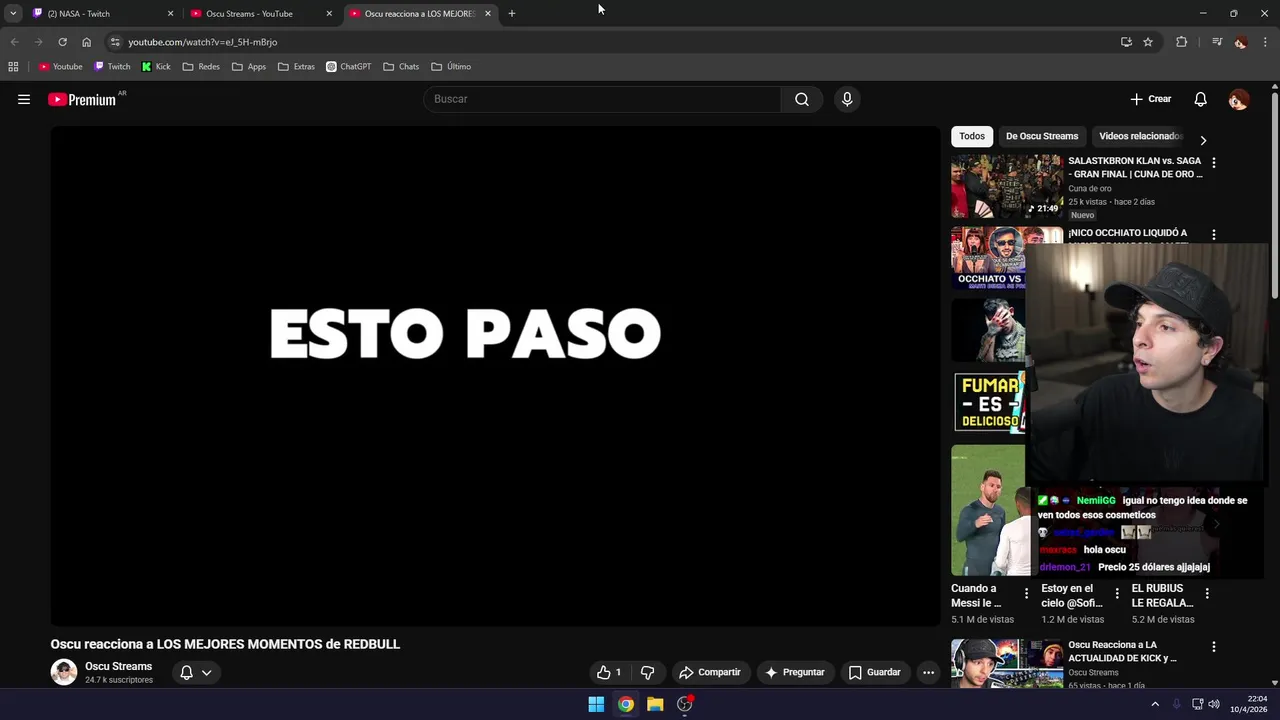This screenshot has width=1280, height=720.
Task: Open options for Actualidad de Kick video
Action: coord(1214,647)
